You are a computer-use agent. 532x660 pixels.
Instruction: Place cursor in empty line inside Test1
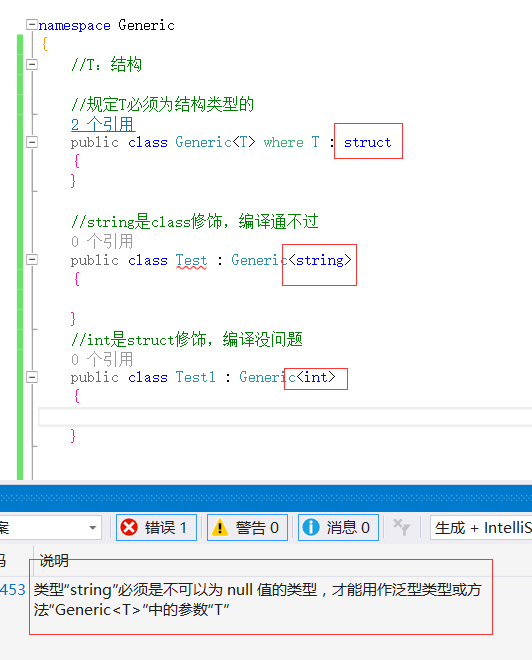285,417
